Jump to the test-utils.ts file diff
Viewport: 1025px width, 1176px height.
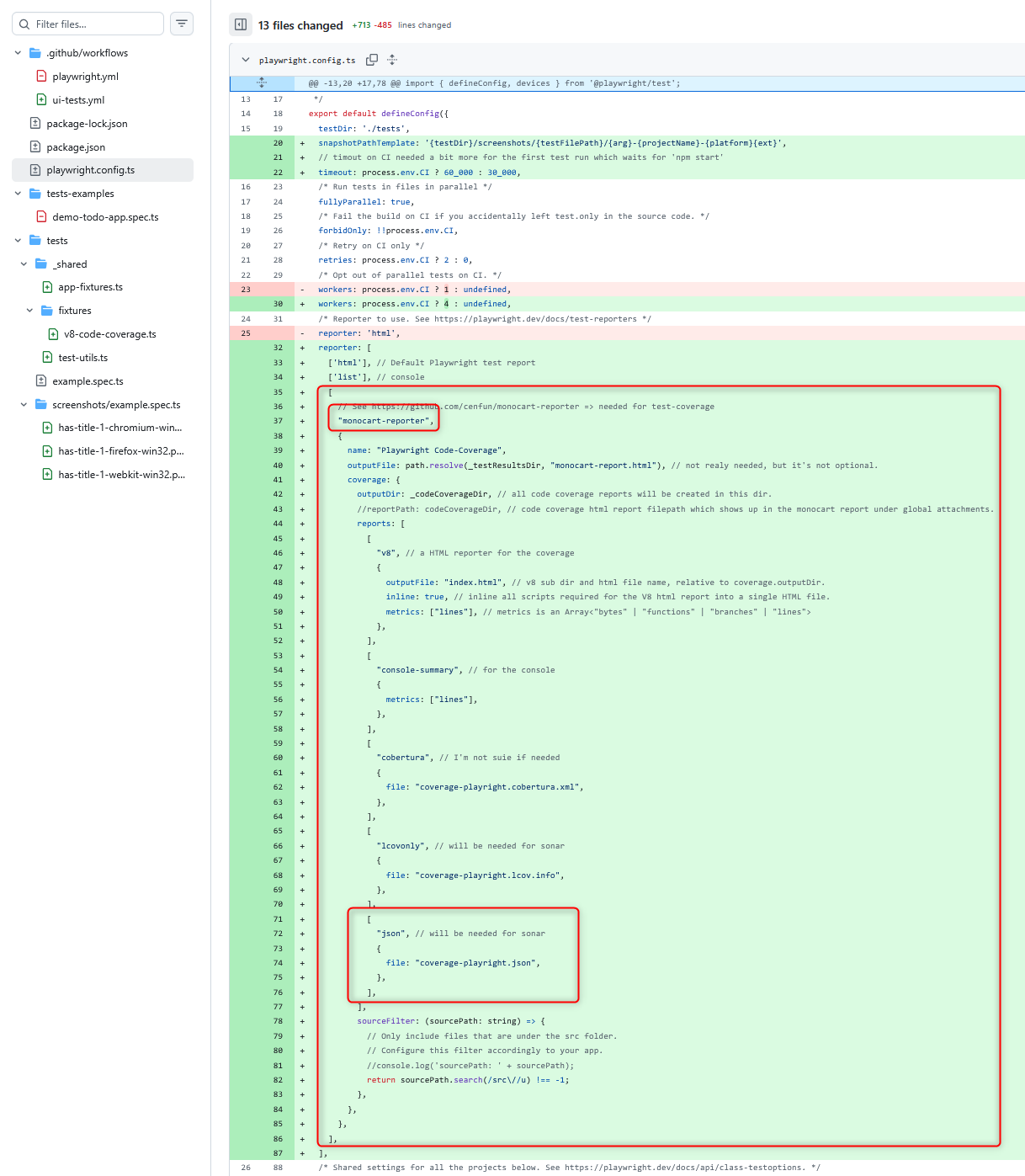point(82,358)
